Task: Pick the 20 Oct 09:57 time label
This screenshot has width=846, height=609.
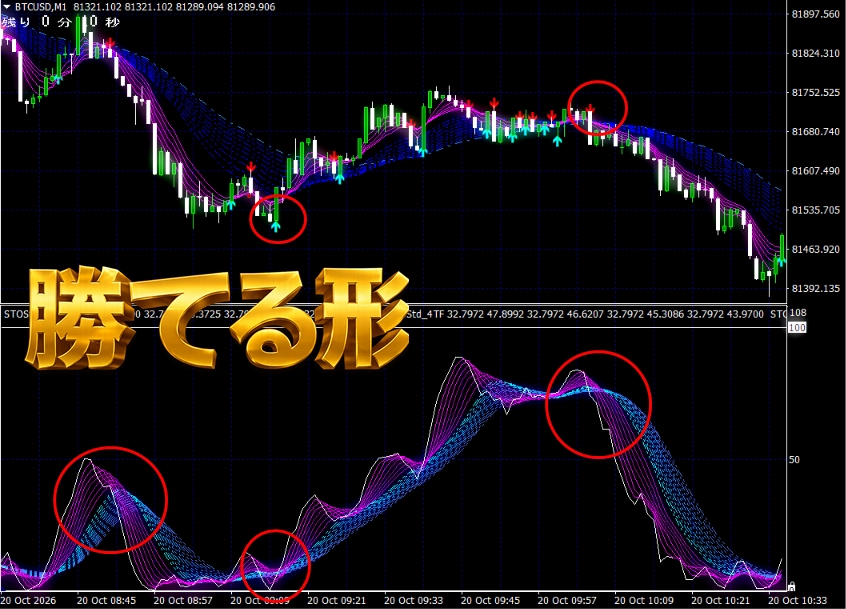Action: click(567, 600)
